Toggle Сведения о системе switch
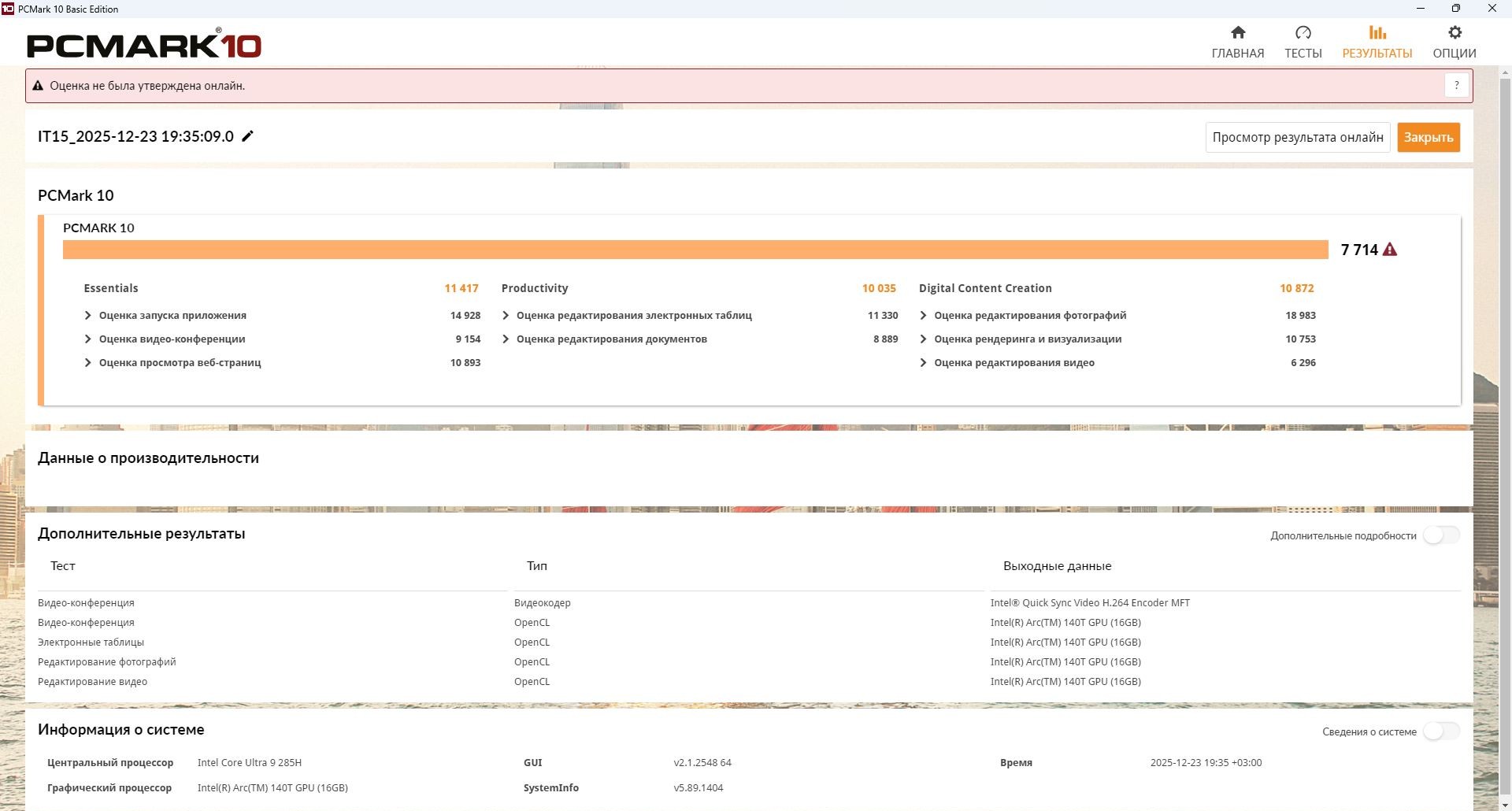The width and height of the screenshot is (1512, 811). tap(1441, 731)
